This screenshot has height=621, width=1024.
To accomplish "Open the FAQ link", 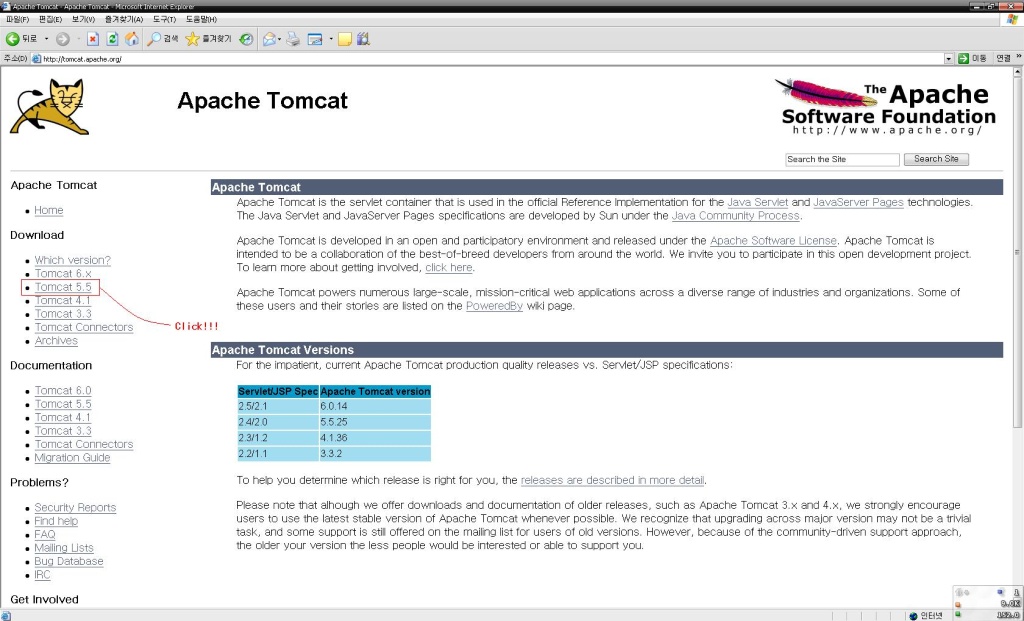I will click(x=45, y=534).
